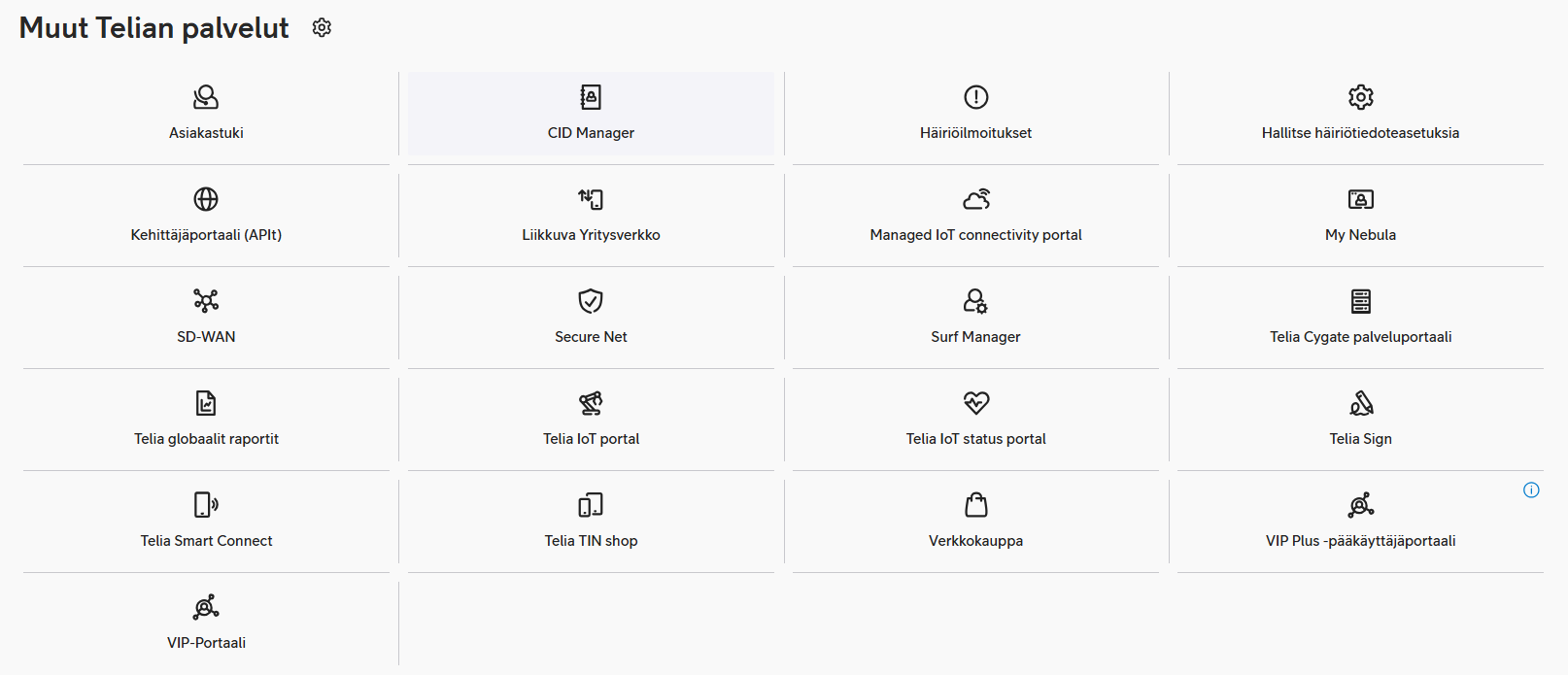This screenshot has width=1568, height=675.
Task: Show info for VIP Plus tile
Action: pos(1531,490)
